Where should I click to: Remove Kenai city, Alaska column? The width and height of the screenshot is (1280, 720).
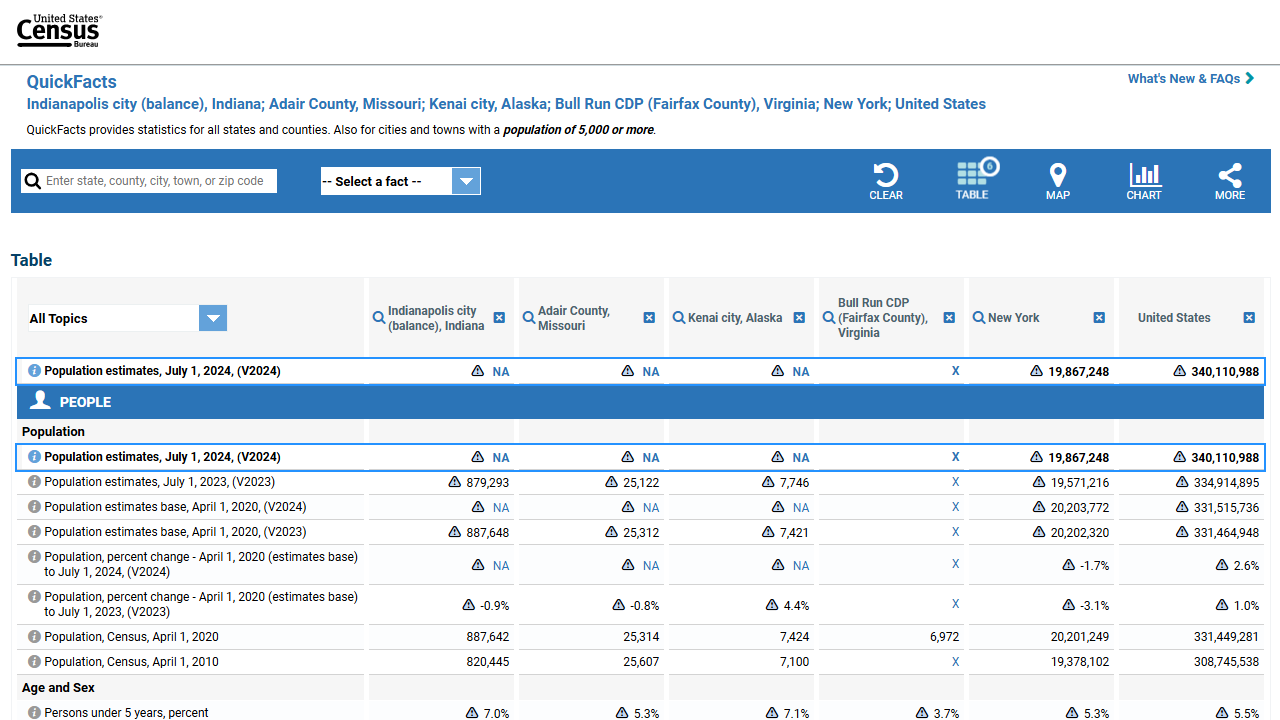pos(799,318)
